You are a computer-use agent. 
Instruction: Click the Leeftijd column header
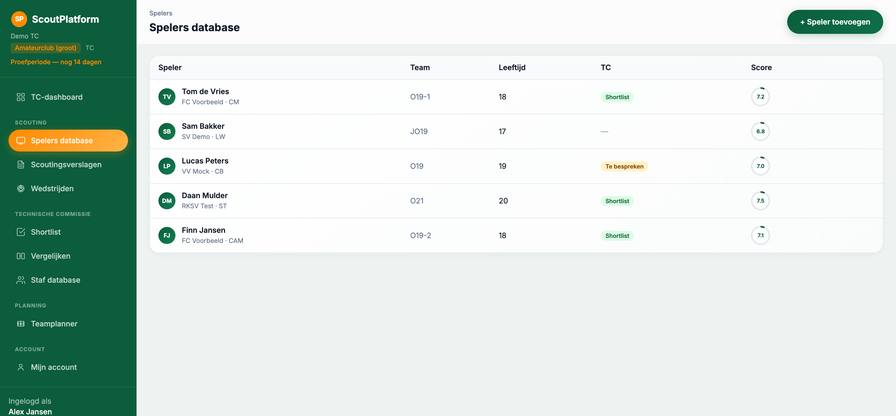pos(512,67)
